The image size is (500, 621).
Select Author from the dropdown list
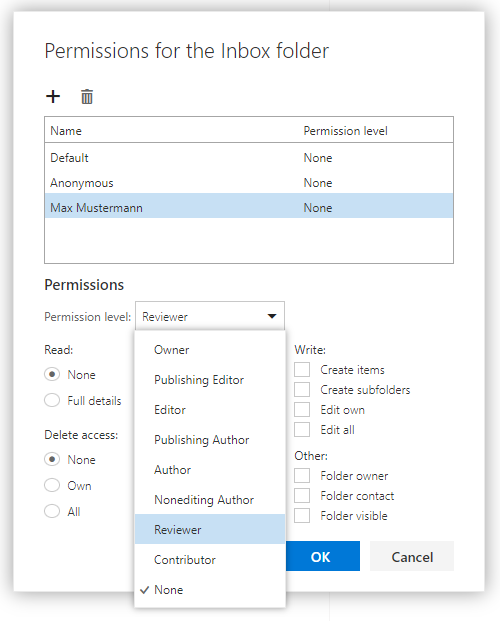click(210, 470)
